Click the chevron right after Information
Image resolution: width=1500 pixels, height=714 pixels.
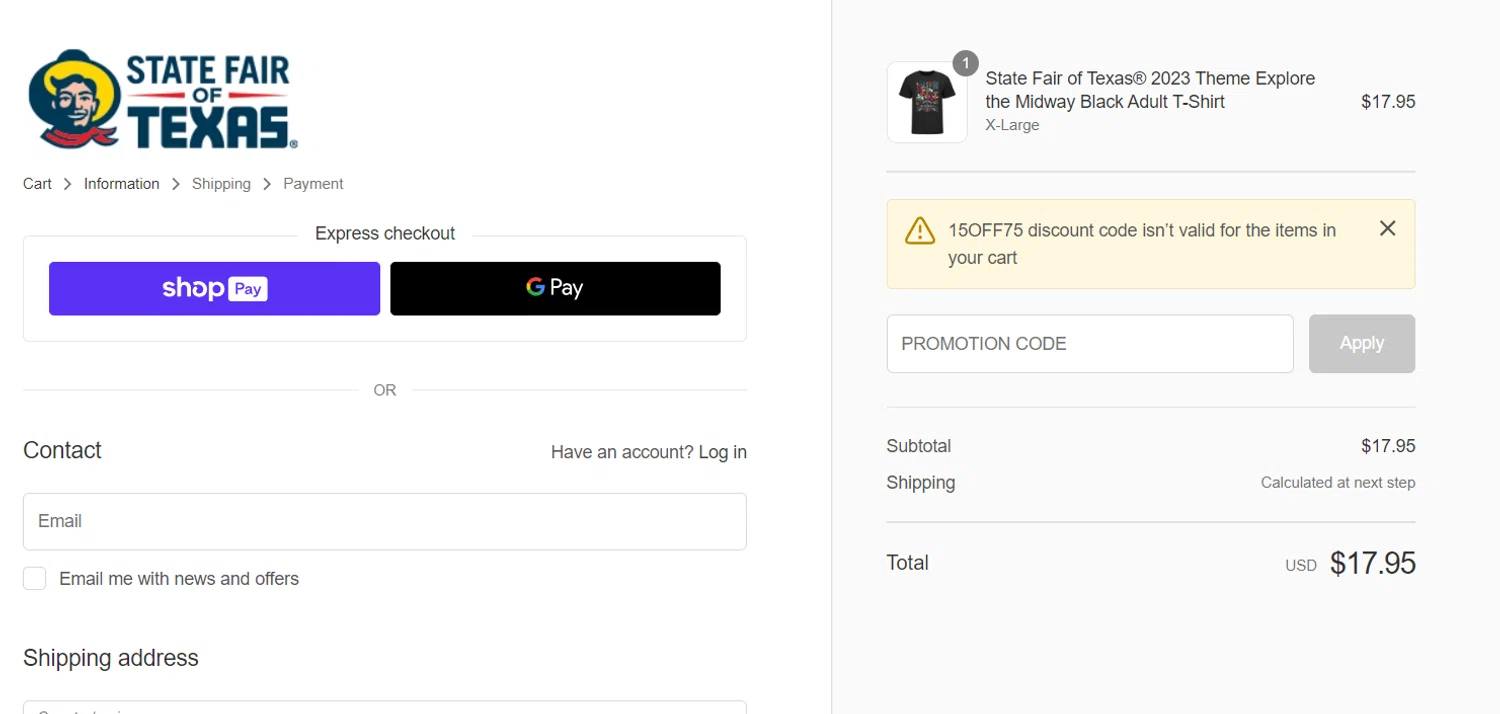(x=176, y=184)
